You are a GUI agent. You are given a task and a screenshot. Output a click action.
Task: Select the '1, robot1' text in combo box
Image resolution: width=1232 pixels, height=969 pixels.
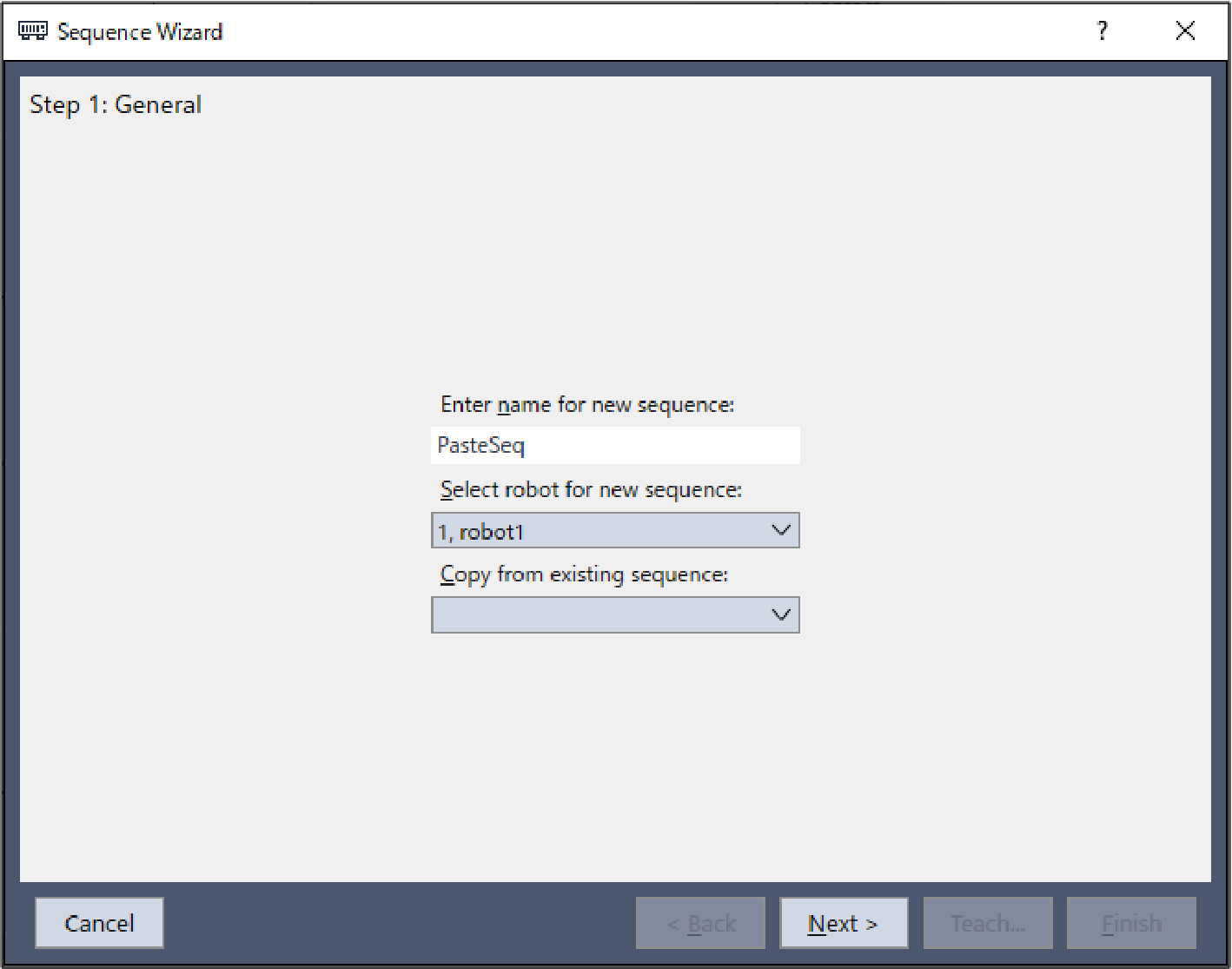tap(481, 531)
